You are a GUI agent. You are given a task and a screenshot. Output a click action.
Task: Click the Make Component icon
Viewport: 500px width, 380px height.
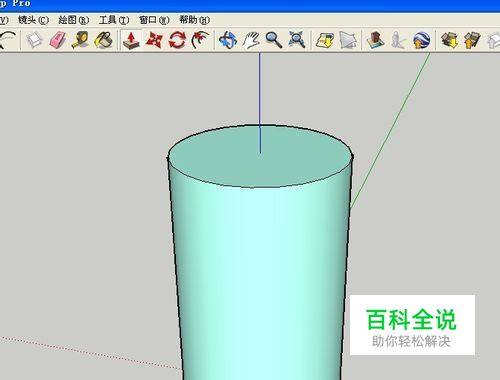34,40
